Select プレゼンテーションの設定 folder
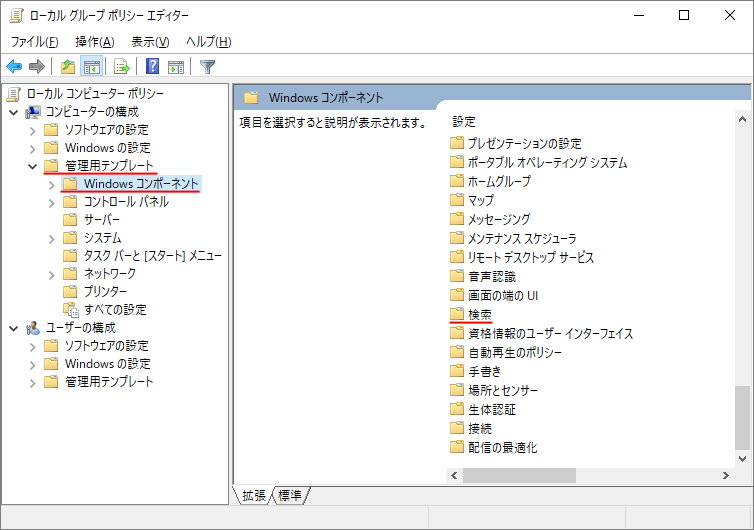The height and width of the screenshot is (530, 754). point(525,143)
